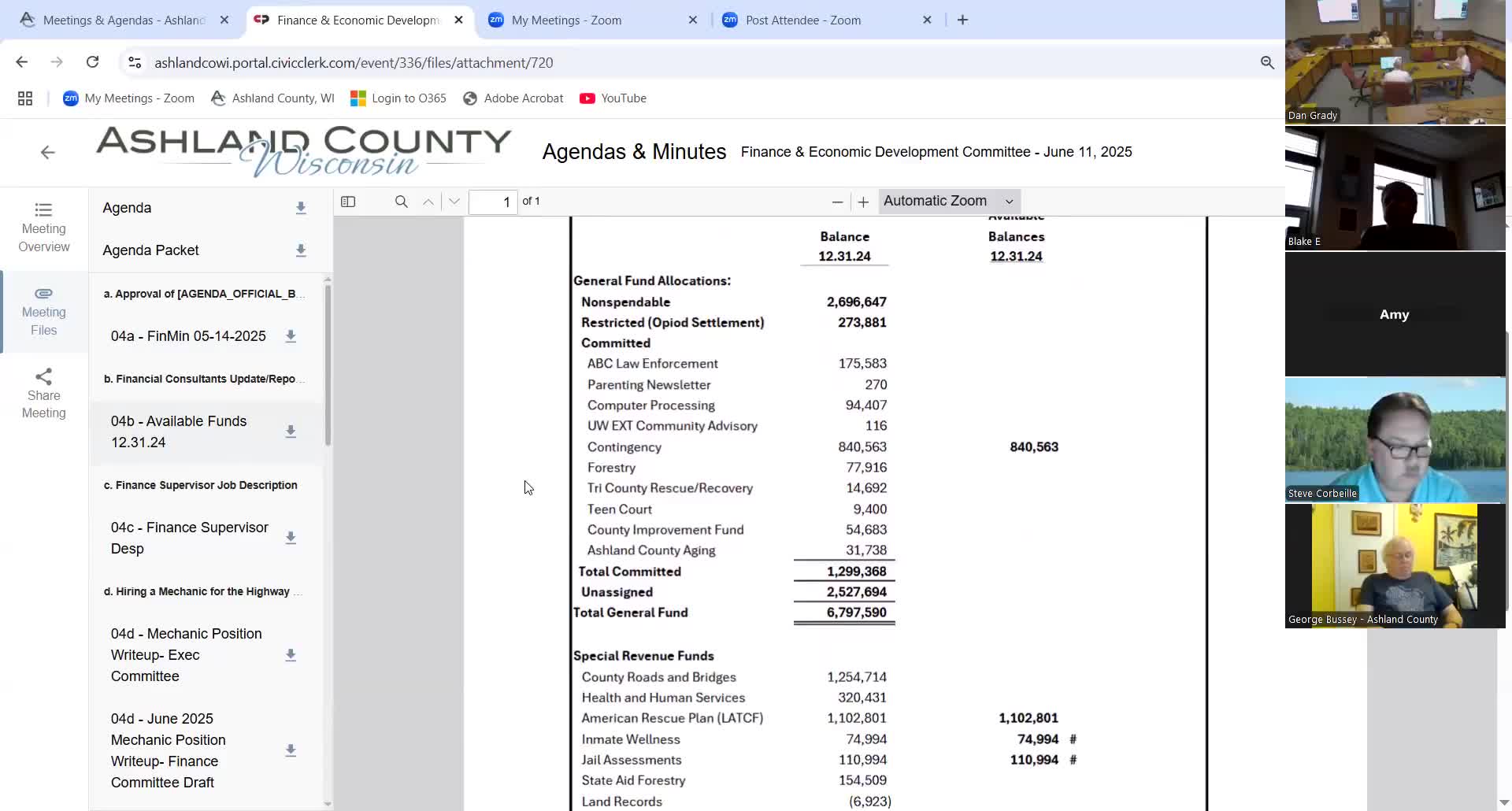
Task: Open 04d Mechanic Position Writeup Exec Committee
Action: pyautogui.click(x=187, y=654)
